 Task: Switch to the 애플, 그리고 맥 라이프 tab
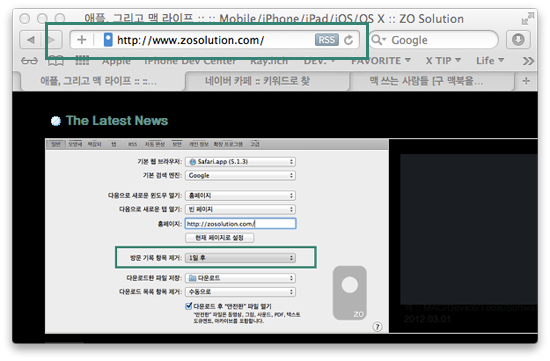pos(99,81)
